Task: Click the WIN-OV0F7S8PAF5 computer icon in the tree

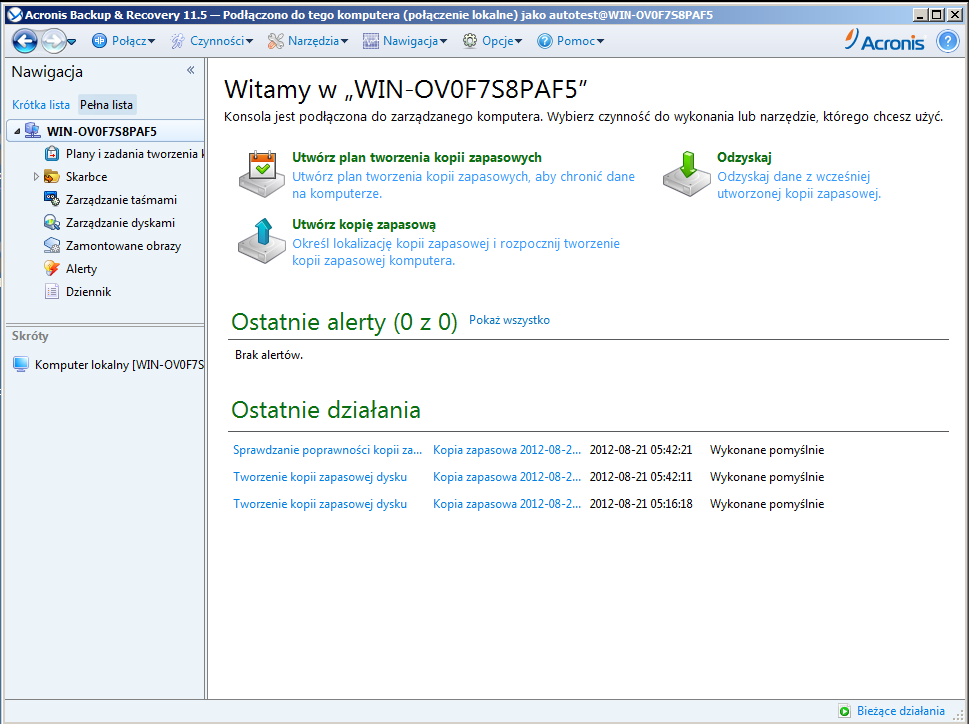Action: pyautogui.click(x=32, y=130)
